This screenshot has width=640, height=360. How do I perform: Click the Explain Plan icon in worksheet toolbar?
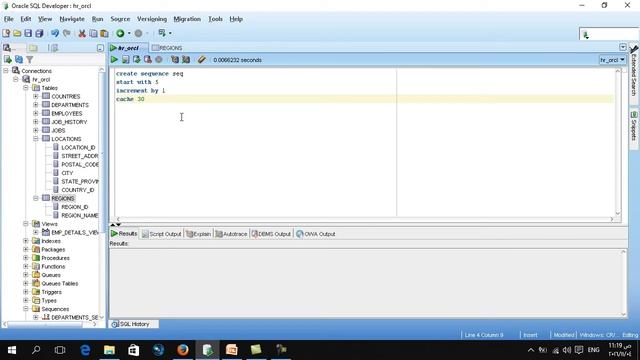tap(175, 60)
